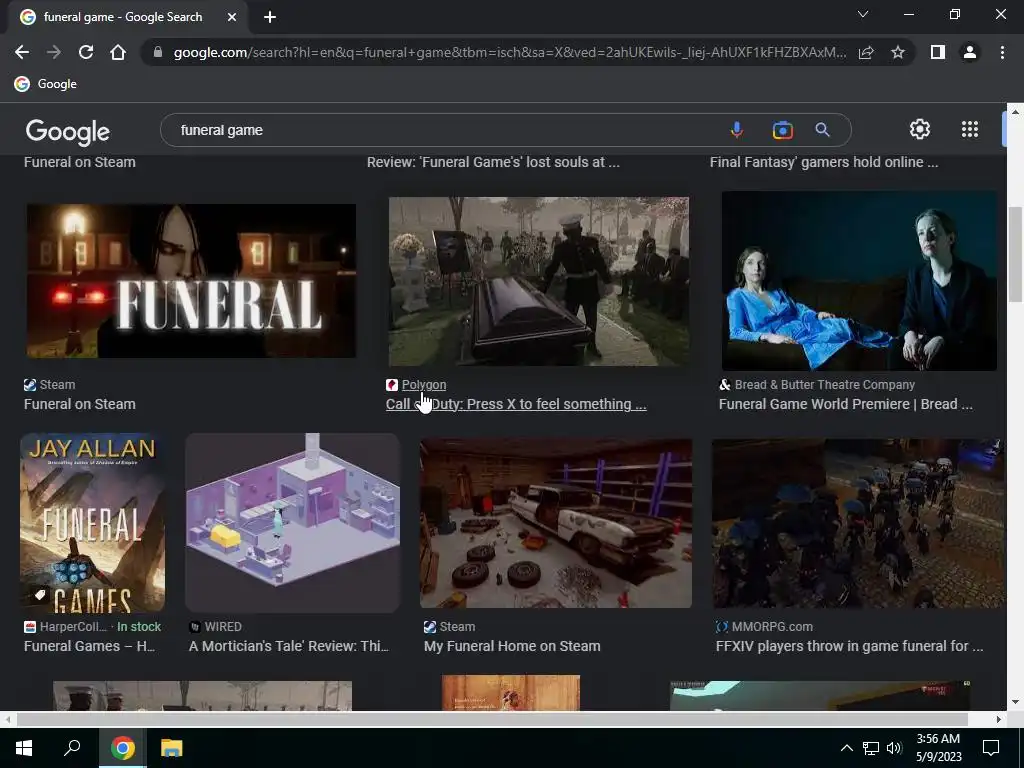Click the scroll right arrow
Screen dimensions: 1024x768
click(999, 719)
